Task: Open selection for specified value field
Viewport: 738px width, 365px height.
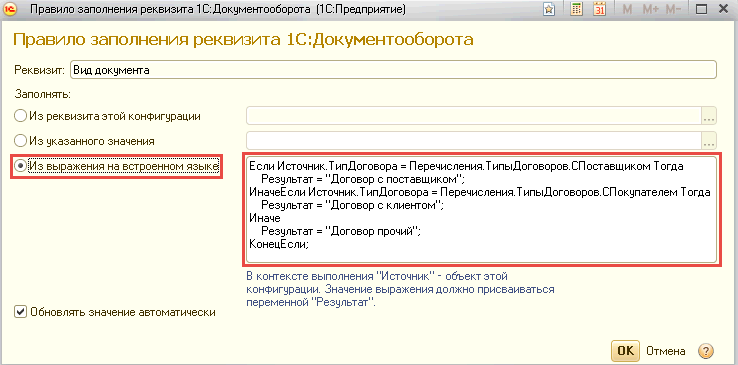Action: click(709, 140)
